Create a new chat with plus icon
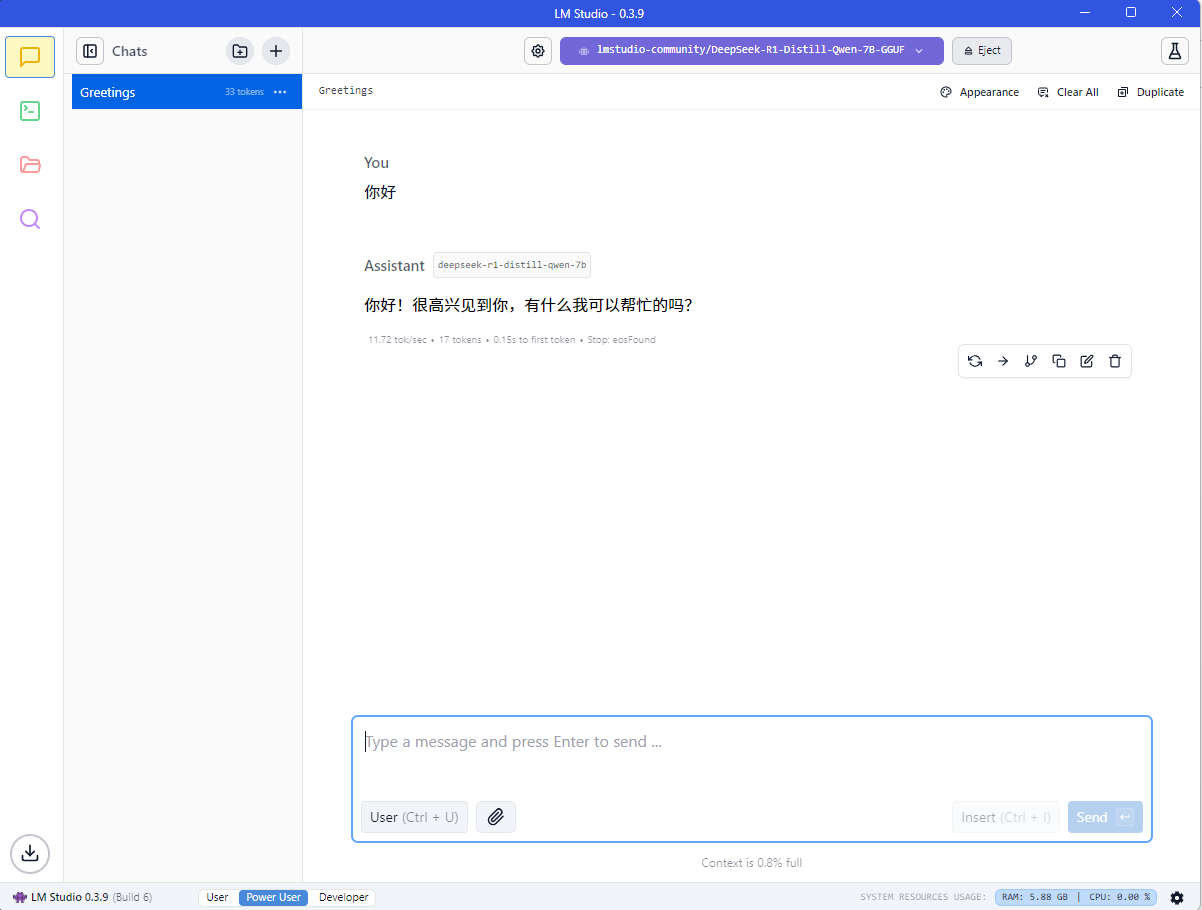This screenshot has width=1202, height=910. pyautogui.click(x=276, y=51)
